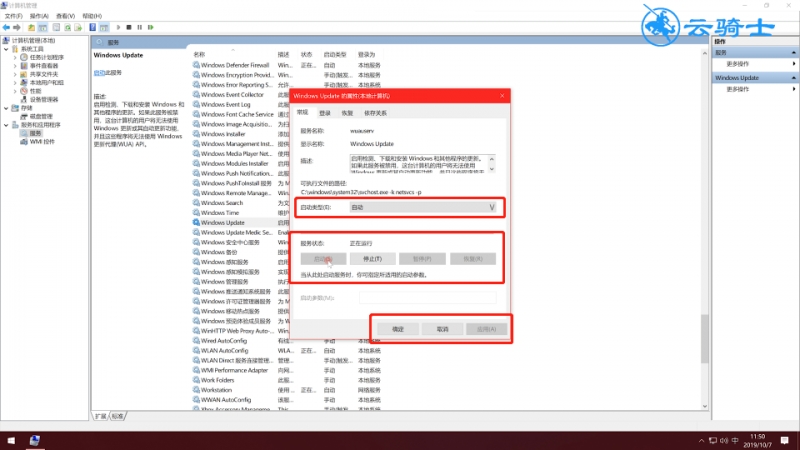Expand the 共享文件夹 node
This screenshot has width=800, height=450.
point(15,74)
